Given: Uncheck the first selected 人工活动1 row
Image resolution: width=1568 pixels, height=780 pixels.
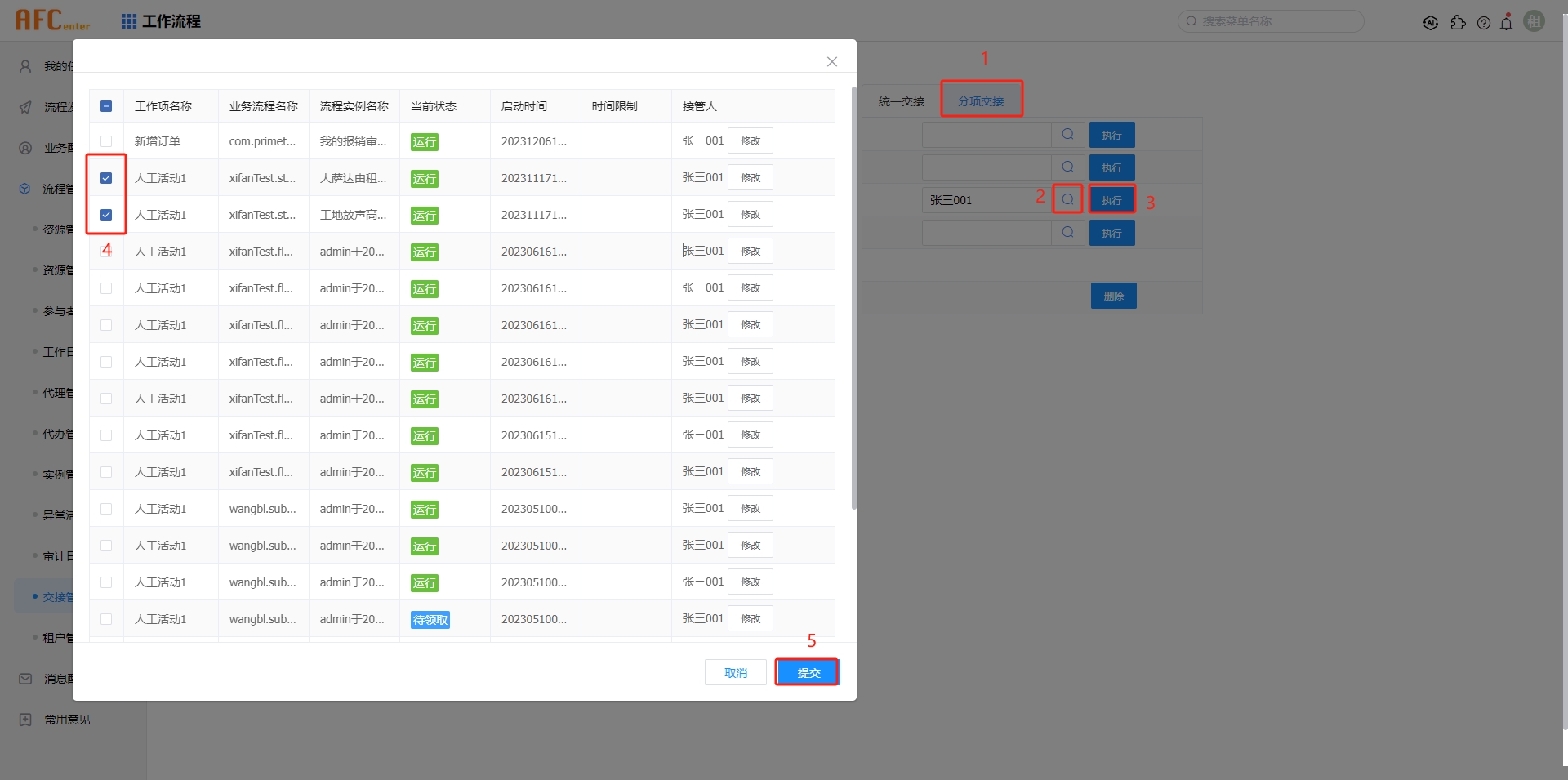Looking at the screenshot, I should click(105, 177).
